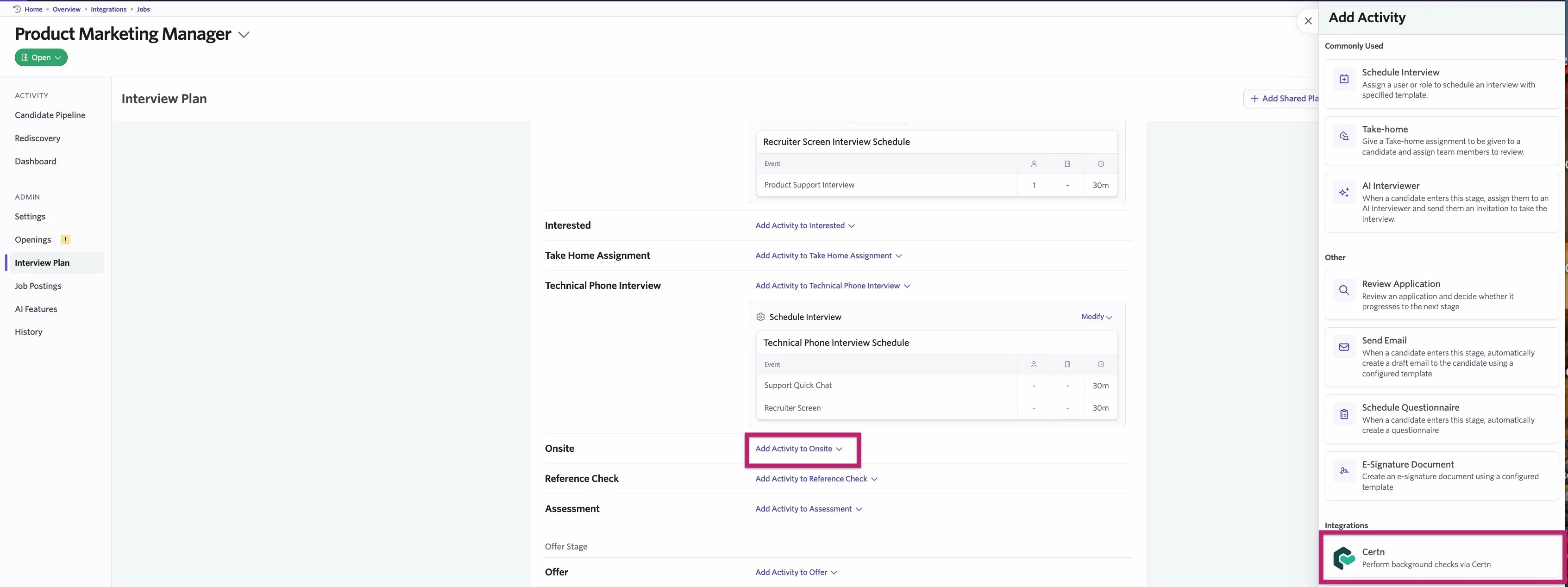
Task: Open Add Activity to Assessment dropdown
Action: click(x=809, y=509)
